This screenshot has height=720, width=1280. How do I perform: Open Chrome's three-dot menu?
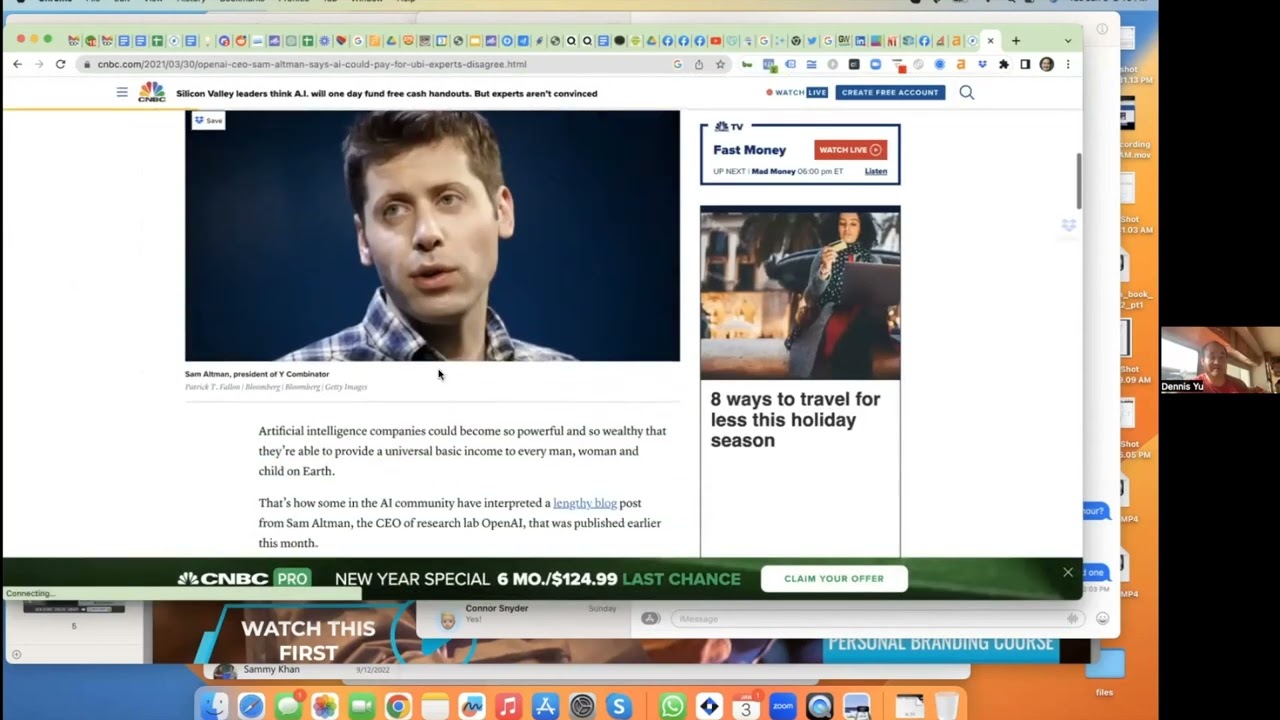[1068, 64]
